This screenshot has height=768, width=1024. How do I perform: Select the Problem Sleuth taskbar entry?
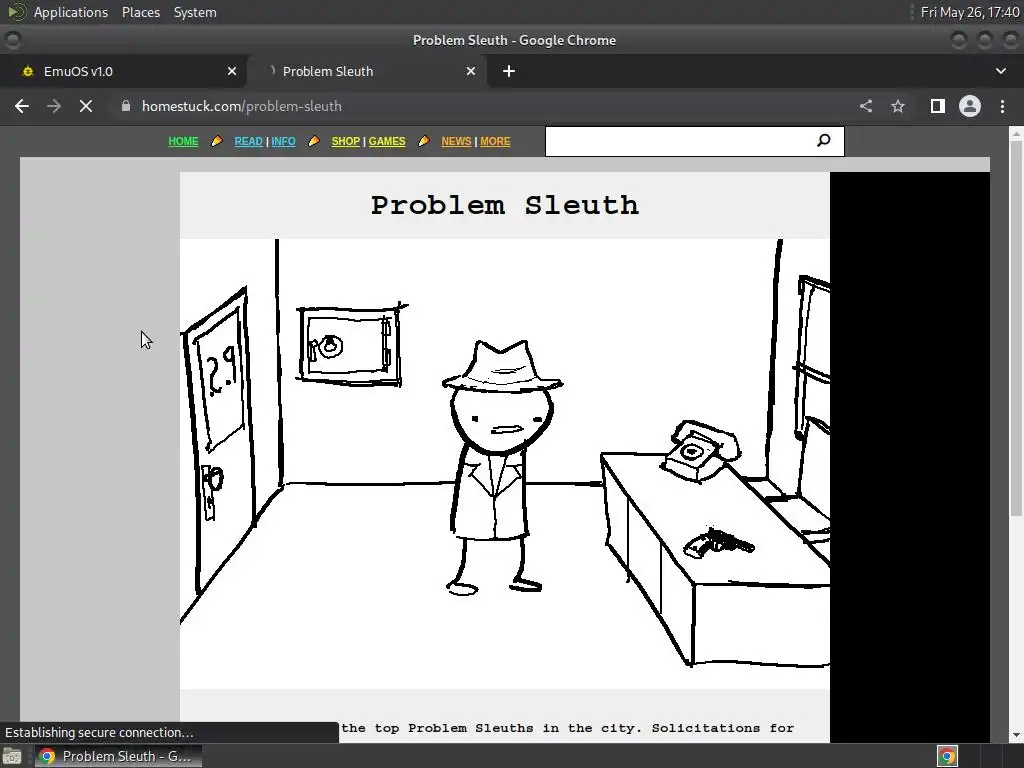click(x=118, y=756)
